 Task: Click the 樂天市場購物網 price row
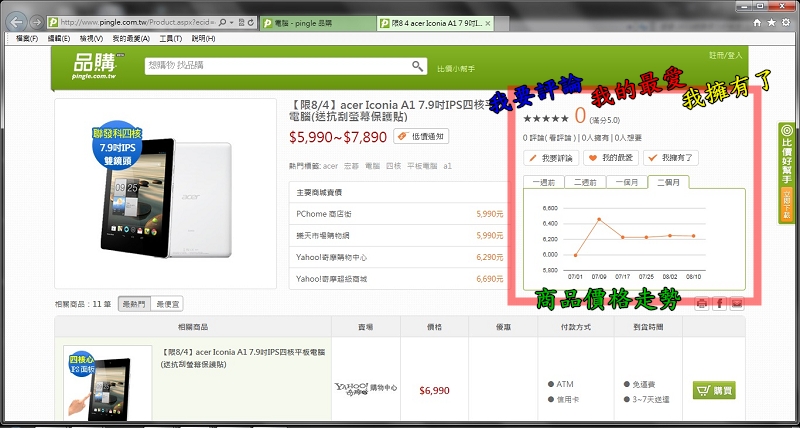tap(399, 236)
